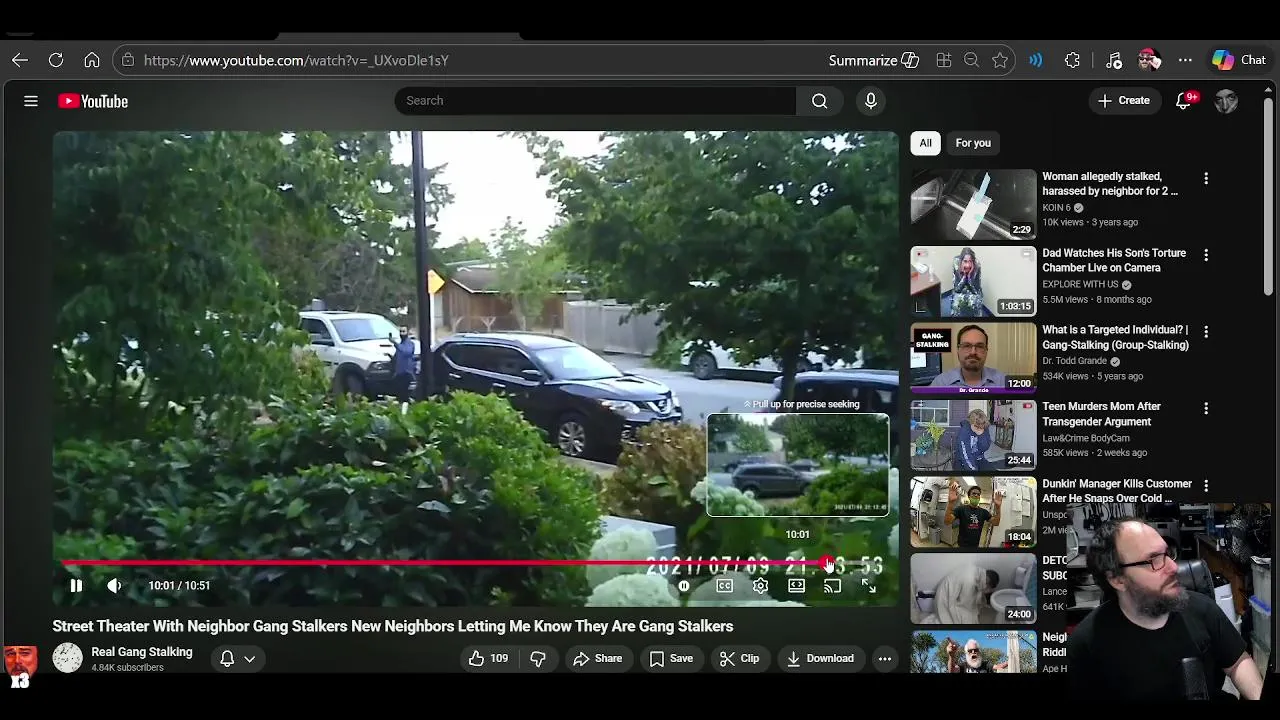This screenshot has width=1280, height=720.
Task: Like the video with thumbs up 109
Action: 488,658
